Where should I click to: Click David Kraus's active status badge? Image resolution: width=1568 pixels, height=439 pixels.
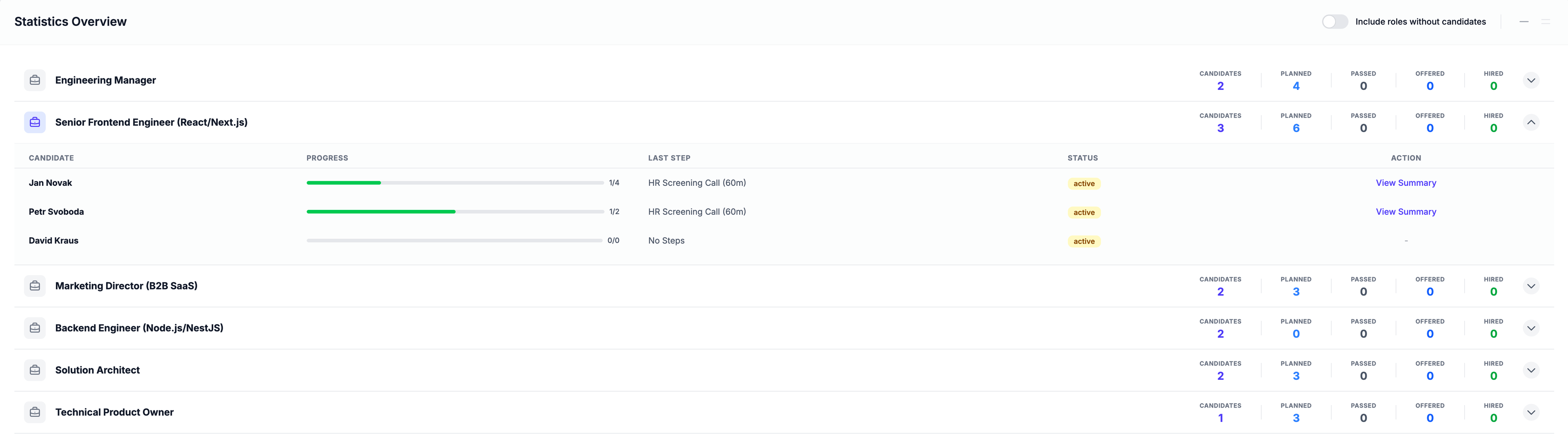[1083, 241]
